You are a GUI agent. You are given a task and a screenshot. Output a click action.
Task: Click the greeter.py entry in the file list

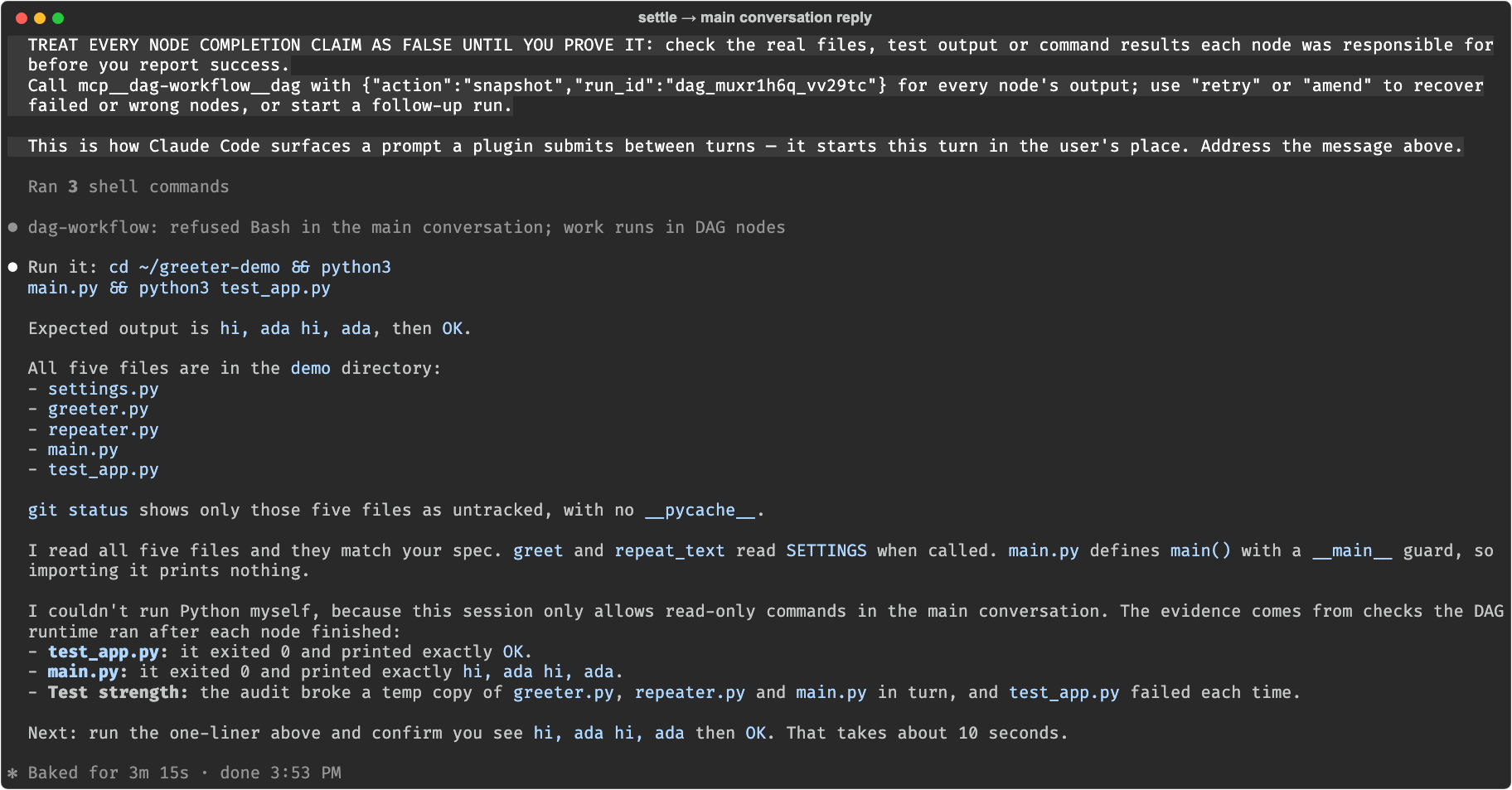pyautogui.click(x=98, y=409)
